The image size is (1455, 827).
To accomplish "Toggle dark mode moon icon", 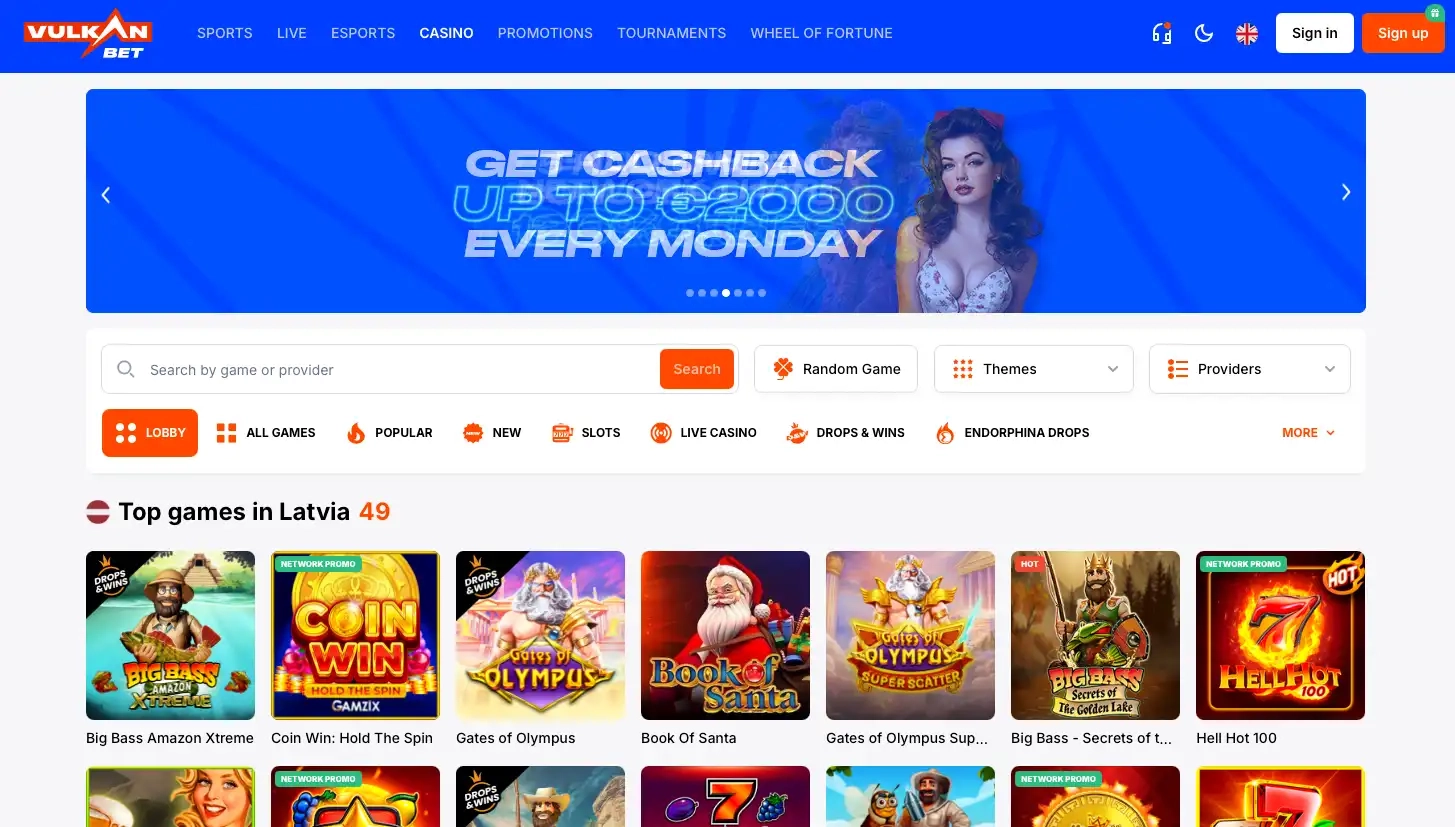I will click(1204, 33).
